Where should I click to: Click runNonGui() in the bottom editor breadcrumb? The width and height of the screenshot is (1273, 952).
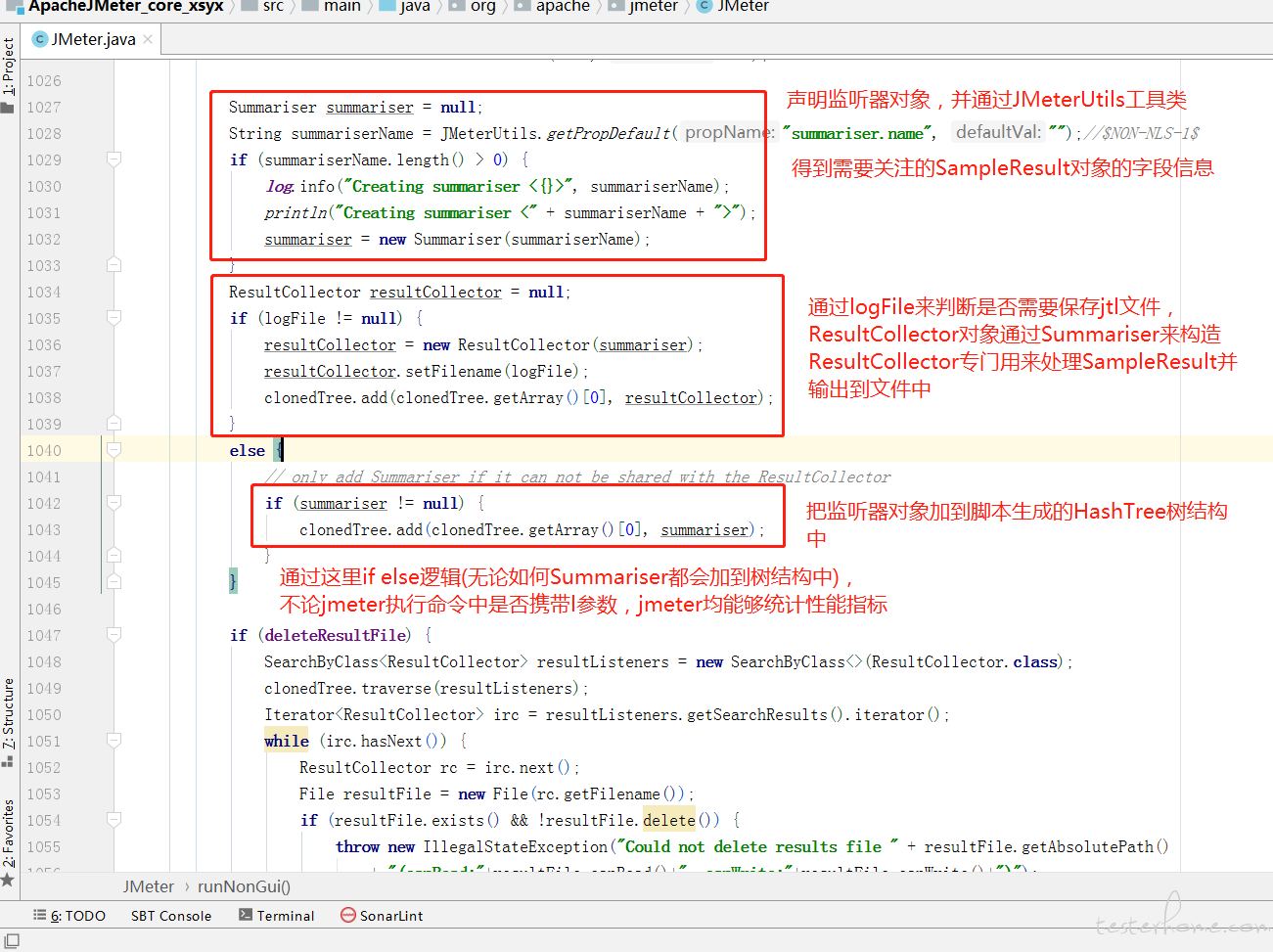point(244,886)
